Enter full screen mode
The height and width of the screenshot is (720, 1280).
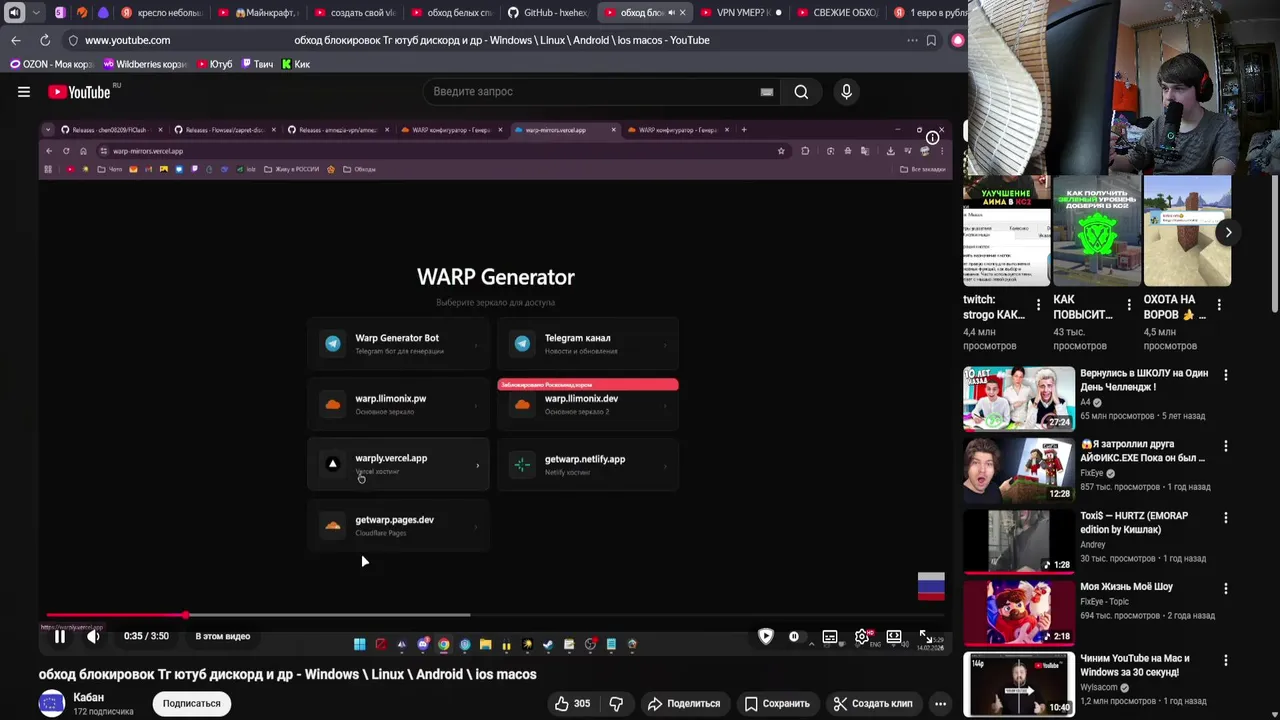pyautogui.click(x=926, y=636)
